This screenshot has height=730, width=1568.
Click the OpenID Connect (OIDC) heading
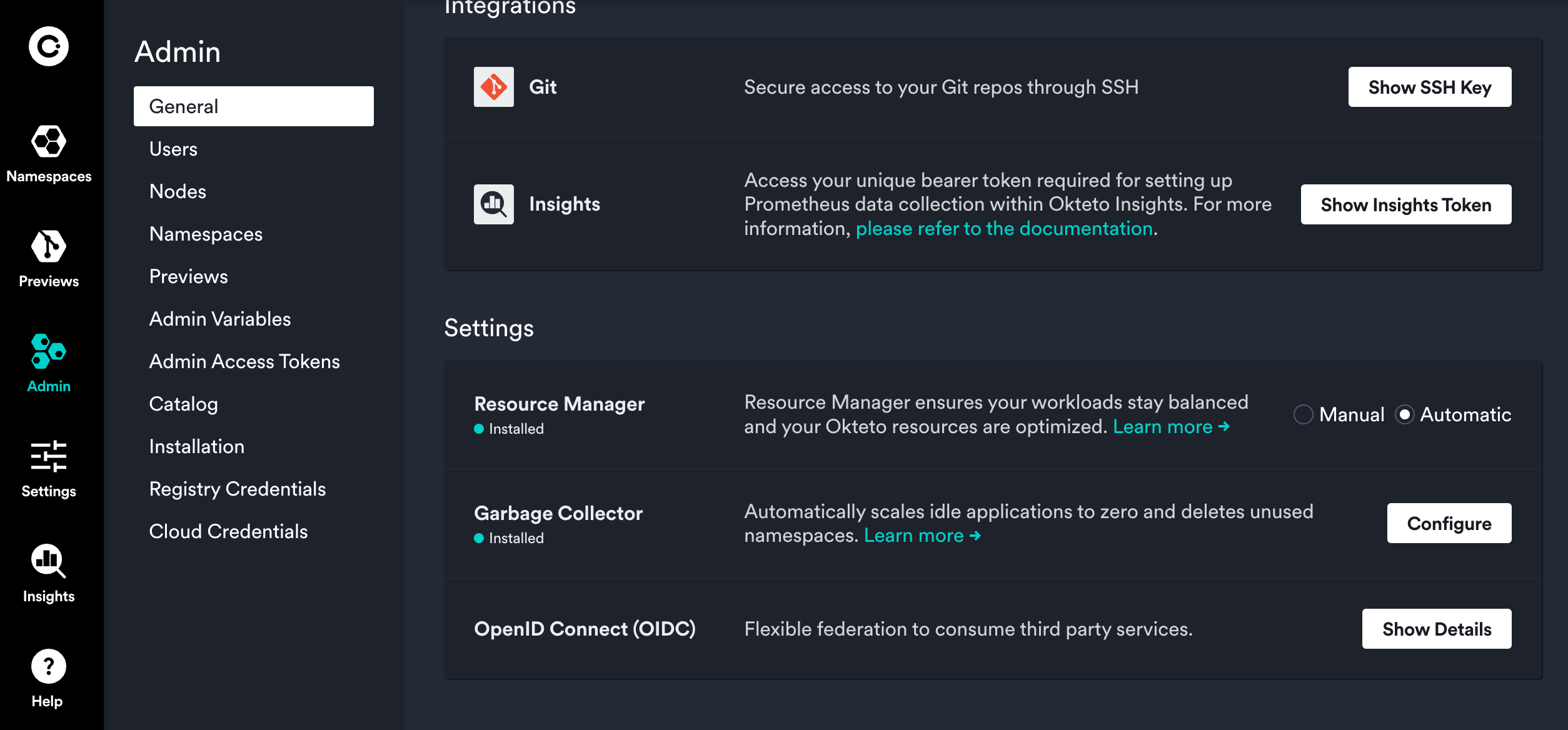[x=585, y=629]
